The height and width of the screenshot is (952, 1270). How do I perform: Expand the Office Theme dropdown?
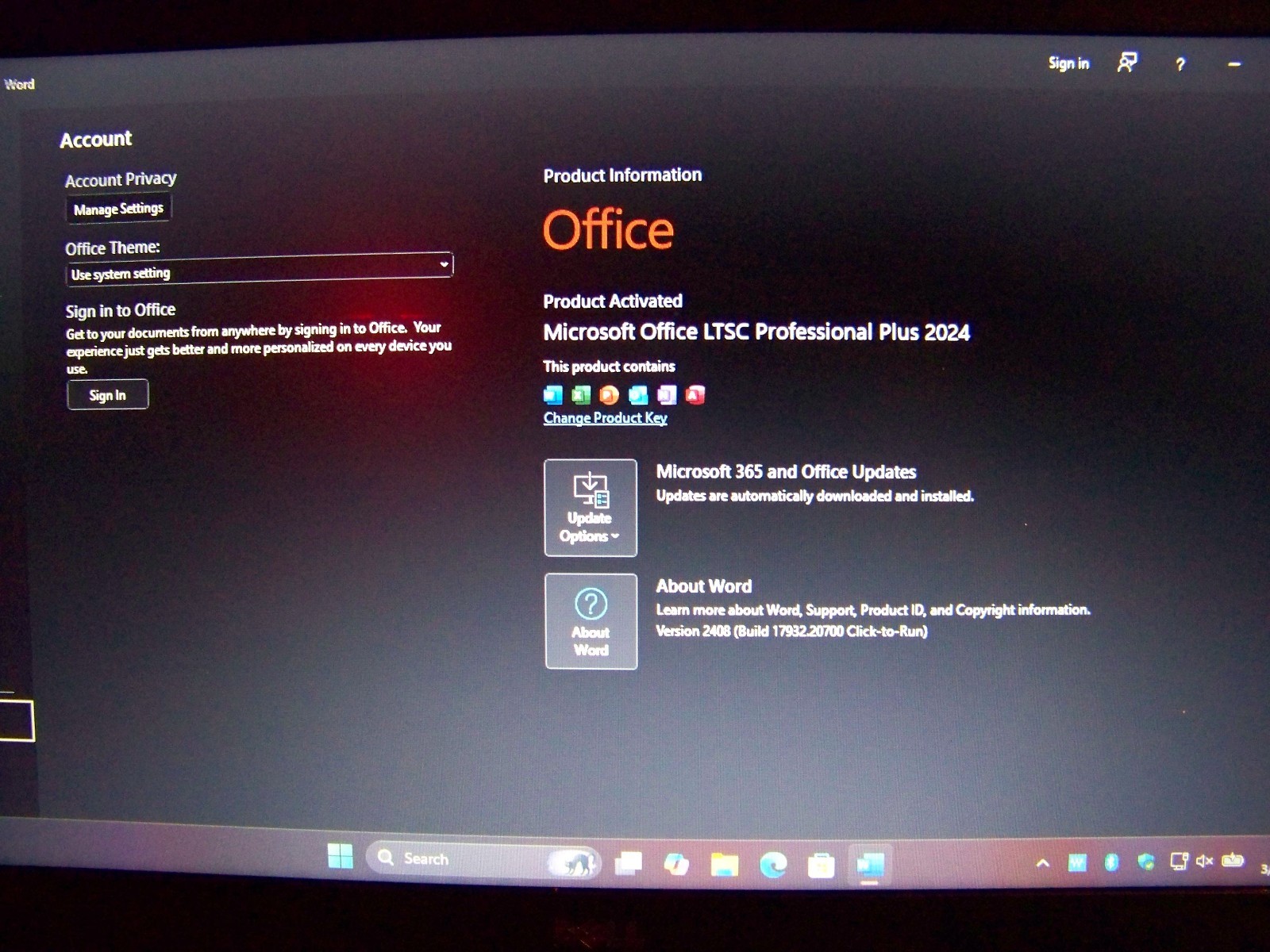259,267
